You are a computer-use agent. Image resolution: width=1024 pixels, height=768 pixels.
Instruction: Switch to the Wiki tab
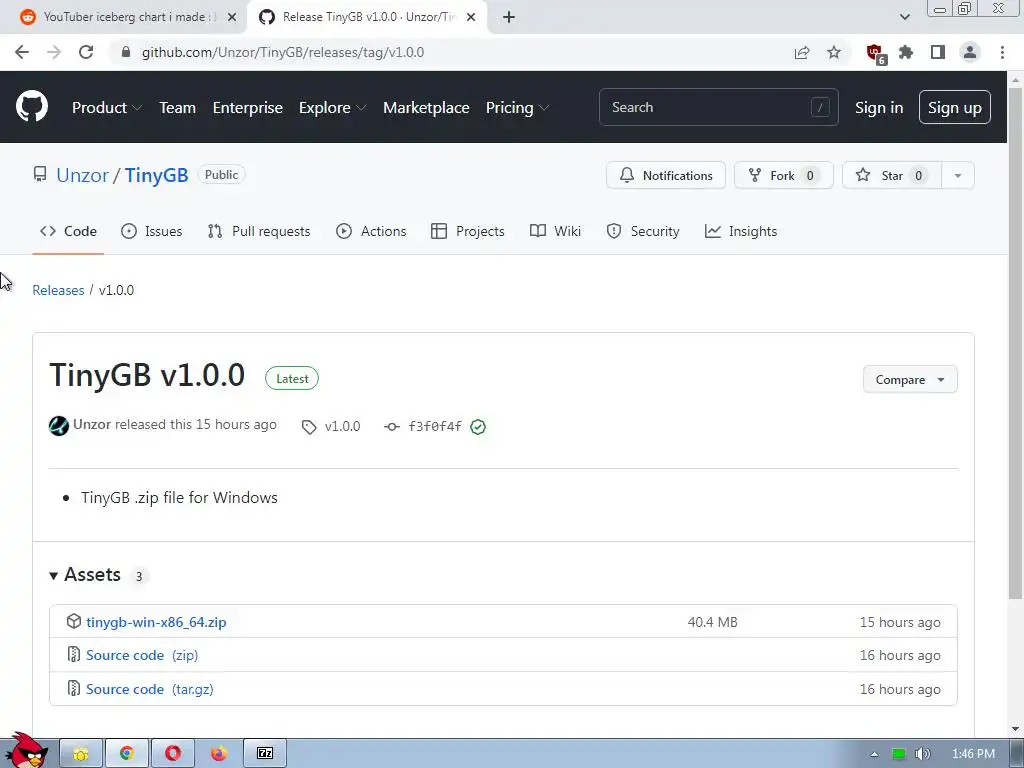(x=555, y=231)
